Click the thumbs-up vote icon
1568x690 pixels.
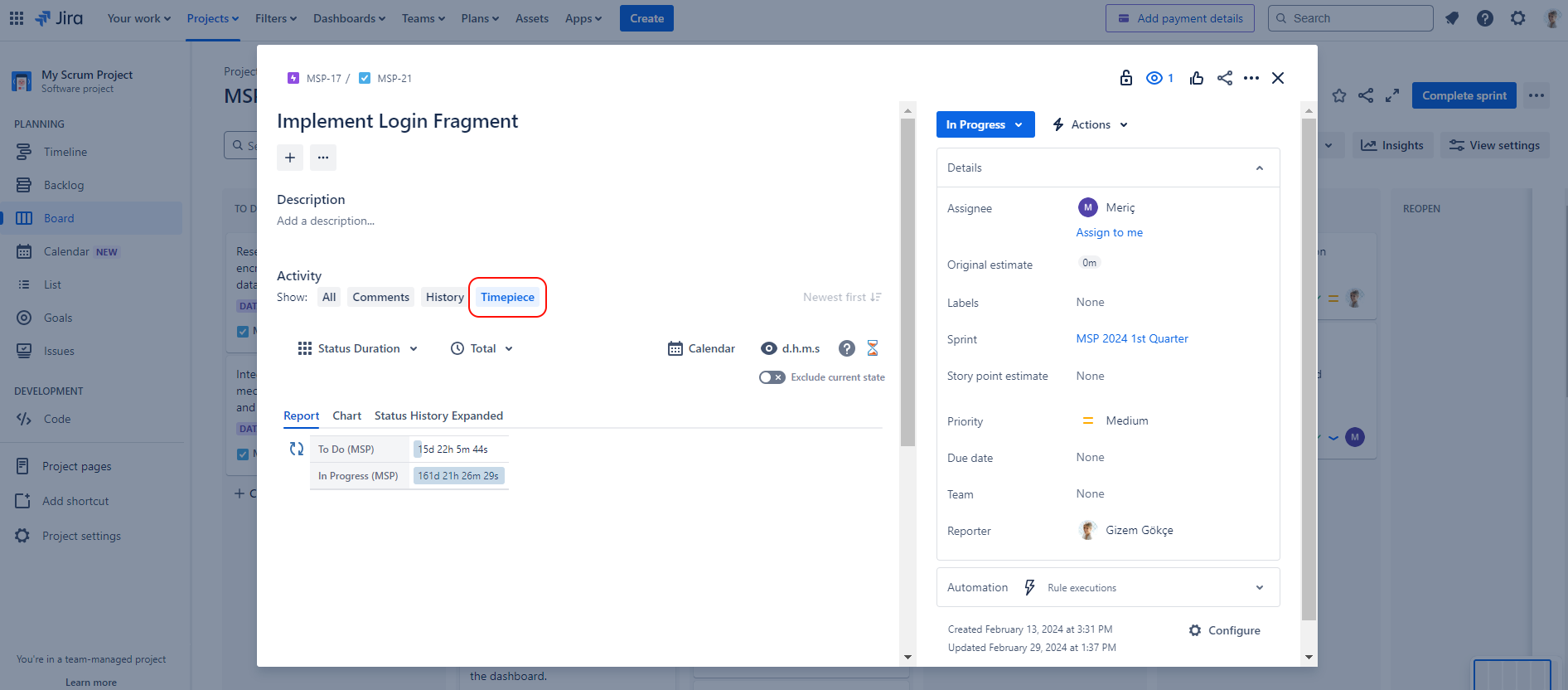[x=1196, y=78]
